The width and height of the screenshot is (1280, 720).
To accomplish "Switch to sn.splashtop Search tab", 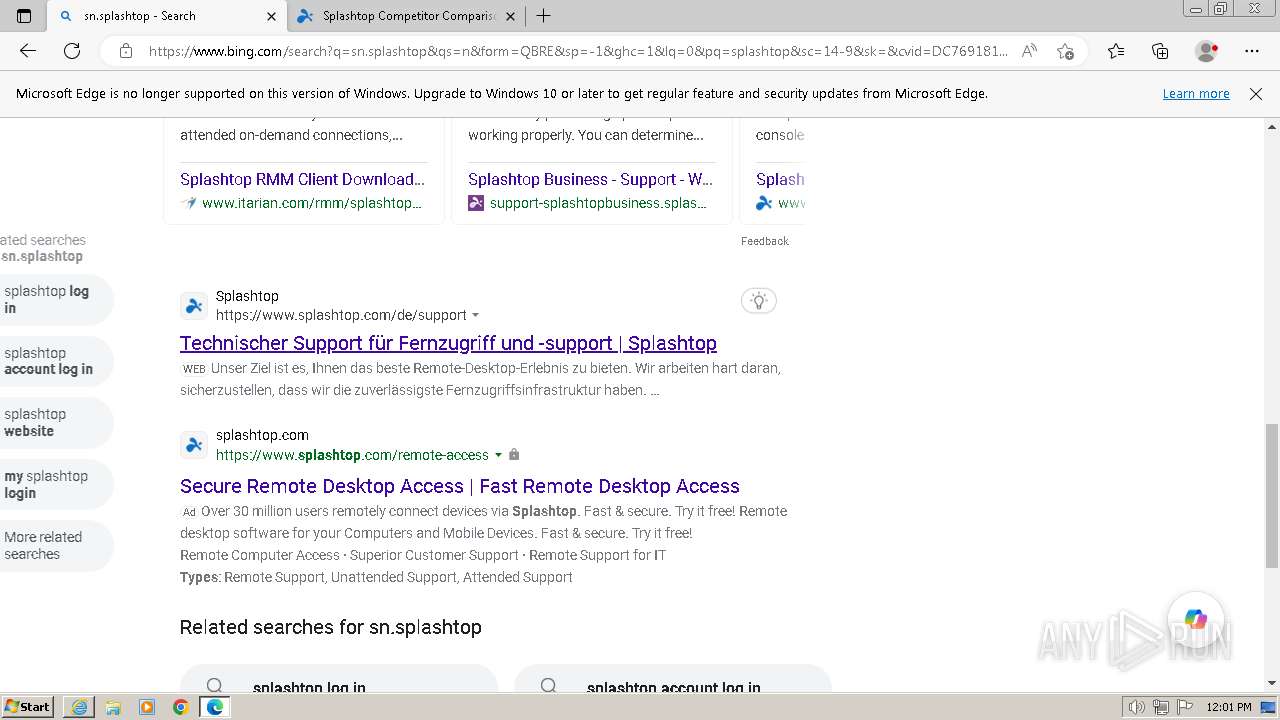I will (167, 16).
